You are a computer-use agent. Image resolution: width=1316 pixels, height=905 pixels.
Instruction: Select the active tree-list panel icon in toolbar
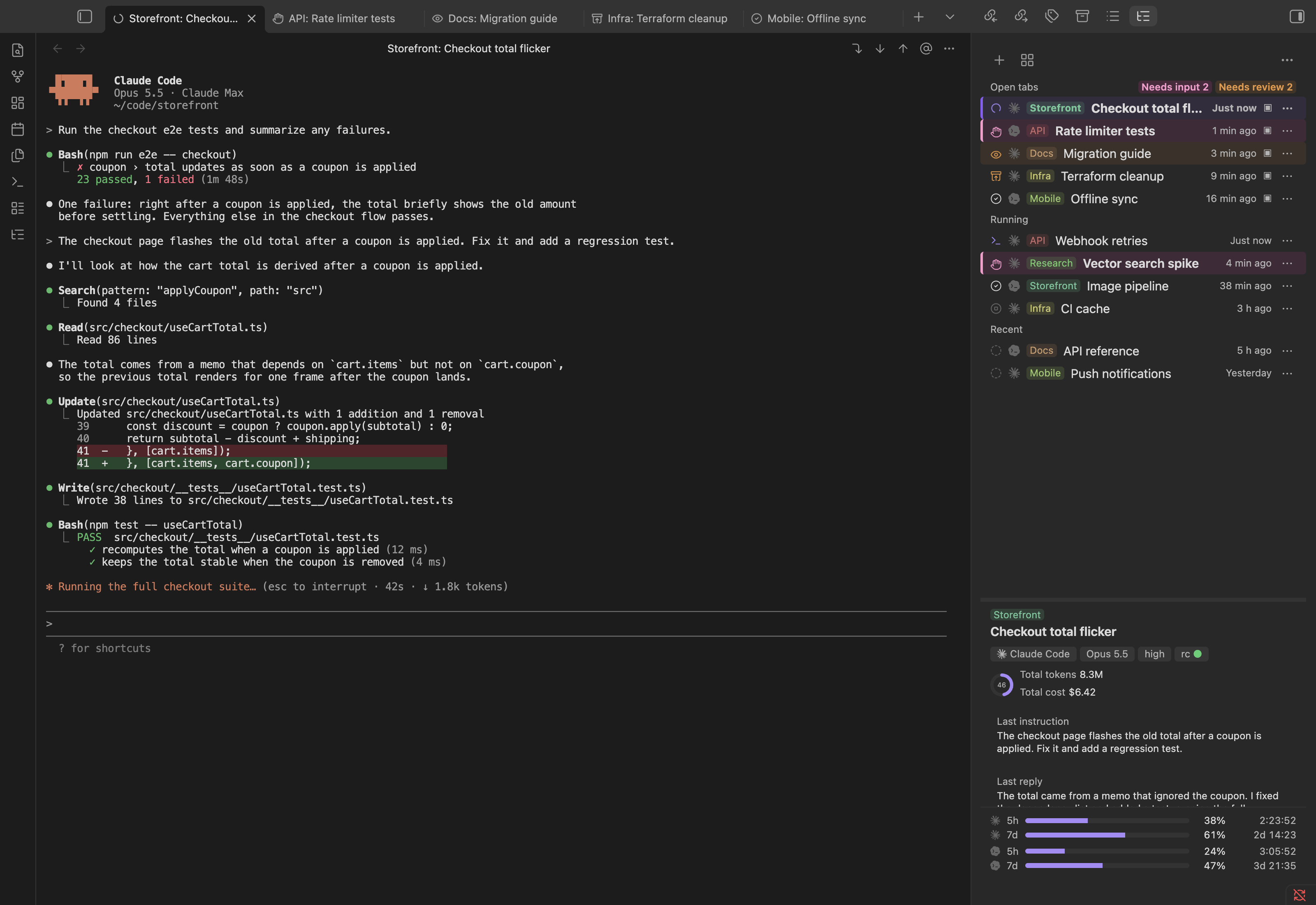click(1143, 16)
